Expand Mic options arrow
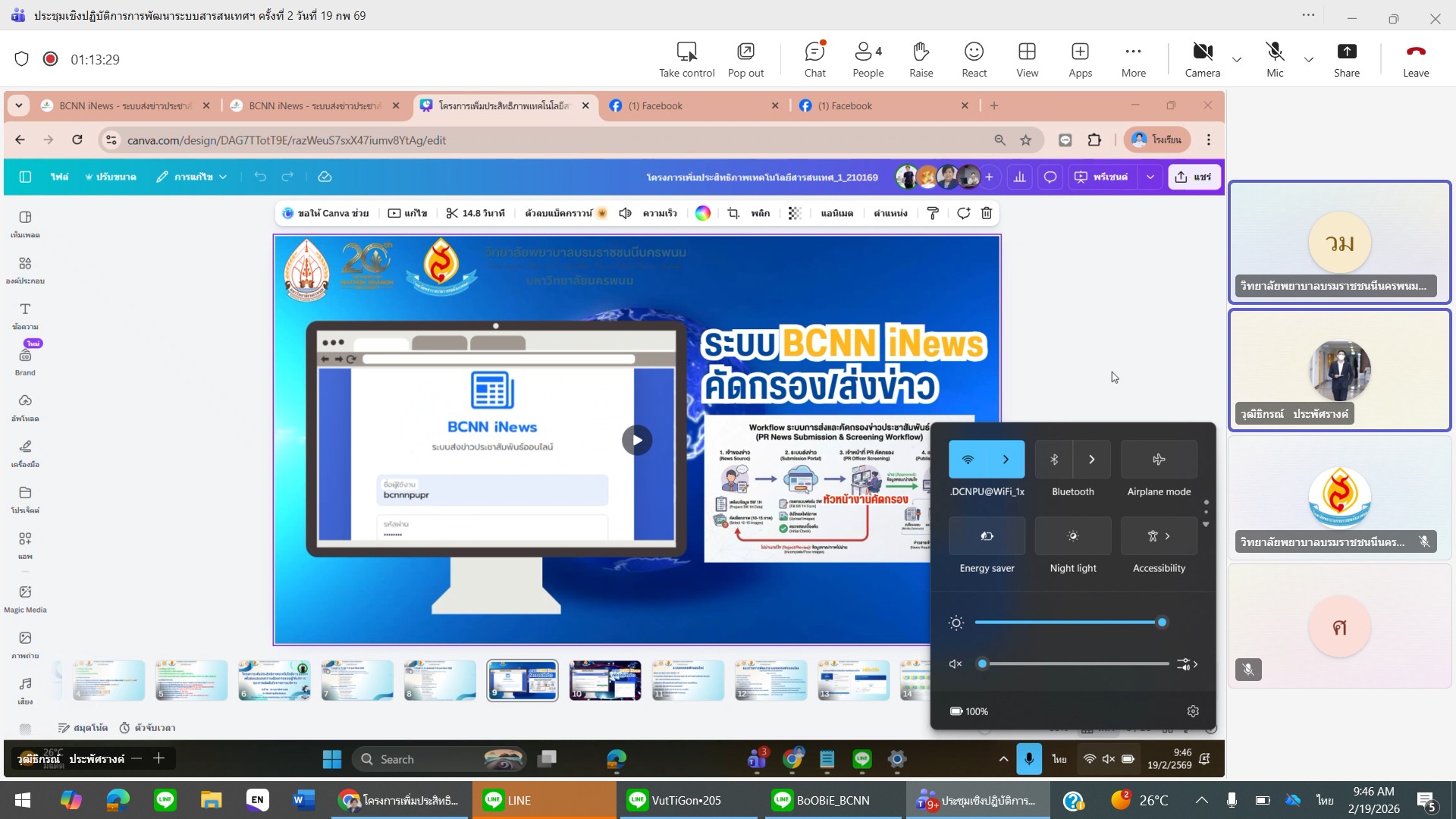The width and height of the screenshot is (1456, 819). tap(1309, 59)
